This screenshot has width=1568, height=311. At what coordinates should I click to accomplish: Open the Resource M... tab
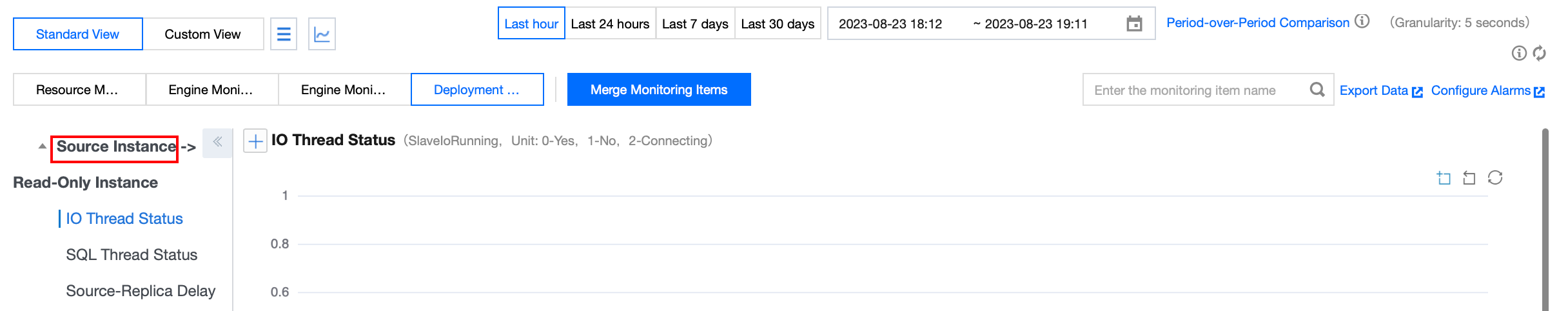(x=77, y=90)
